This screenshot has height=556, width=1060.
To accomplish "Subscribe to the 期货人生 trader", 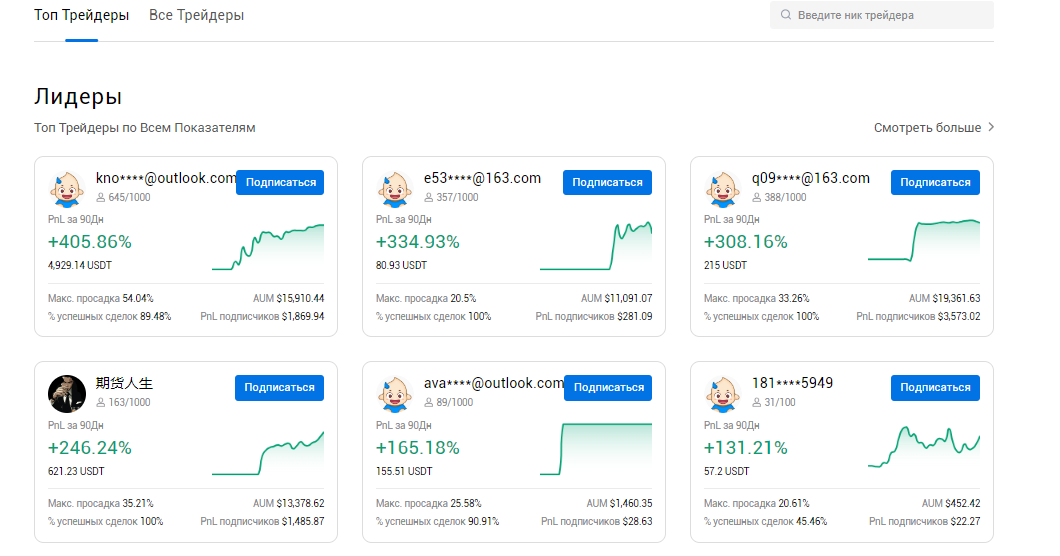I will [x=280, y=387].
